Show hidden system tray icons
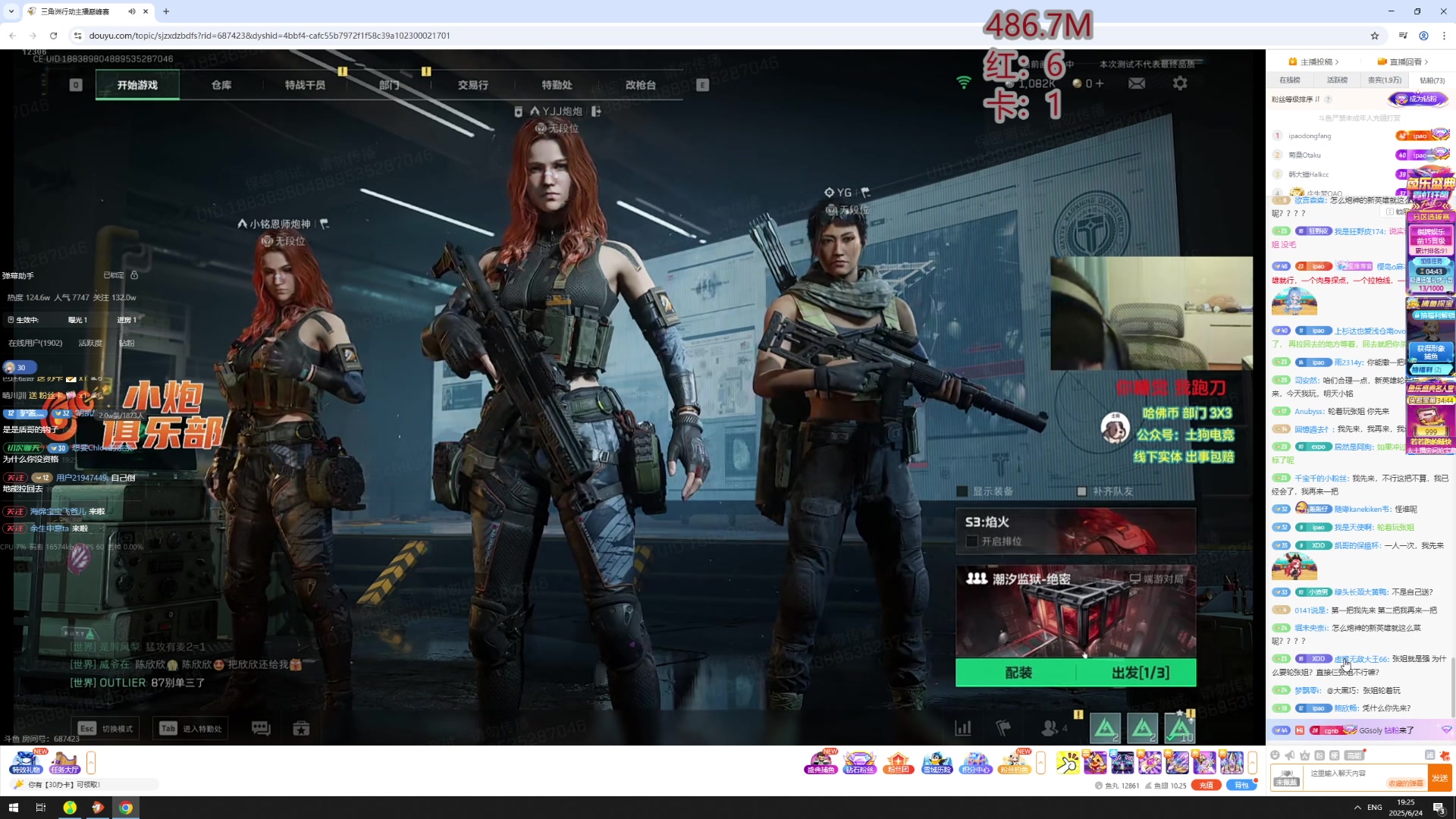1456x819 pixels. [1357, 808]
